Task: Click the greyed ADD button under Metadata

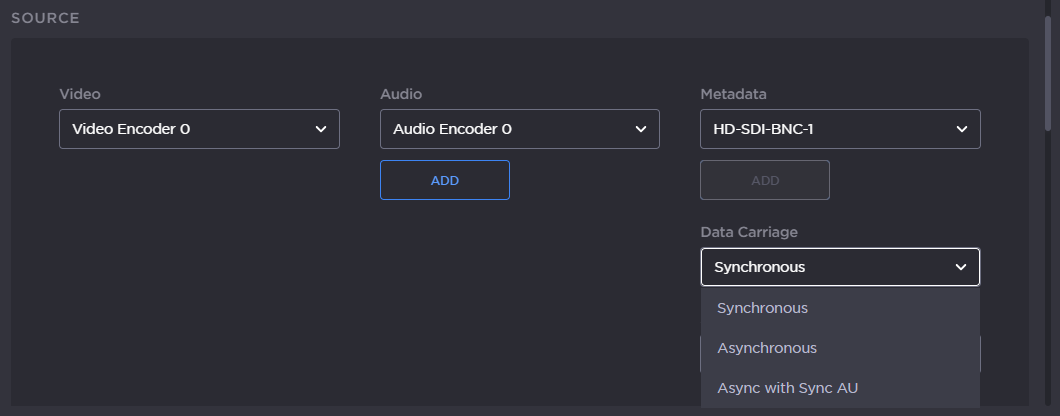Action: coord(765,180)
